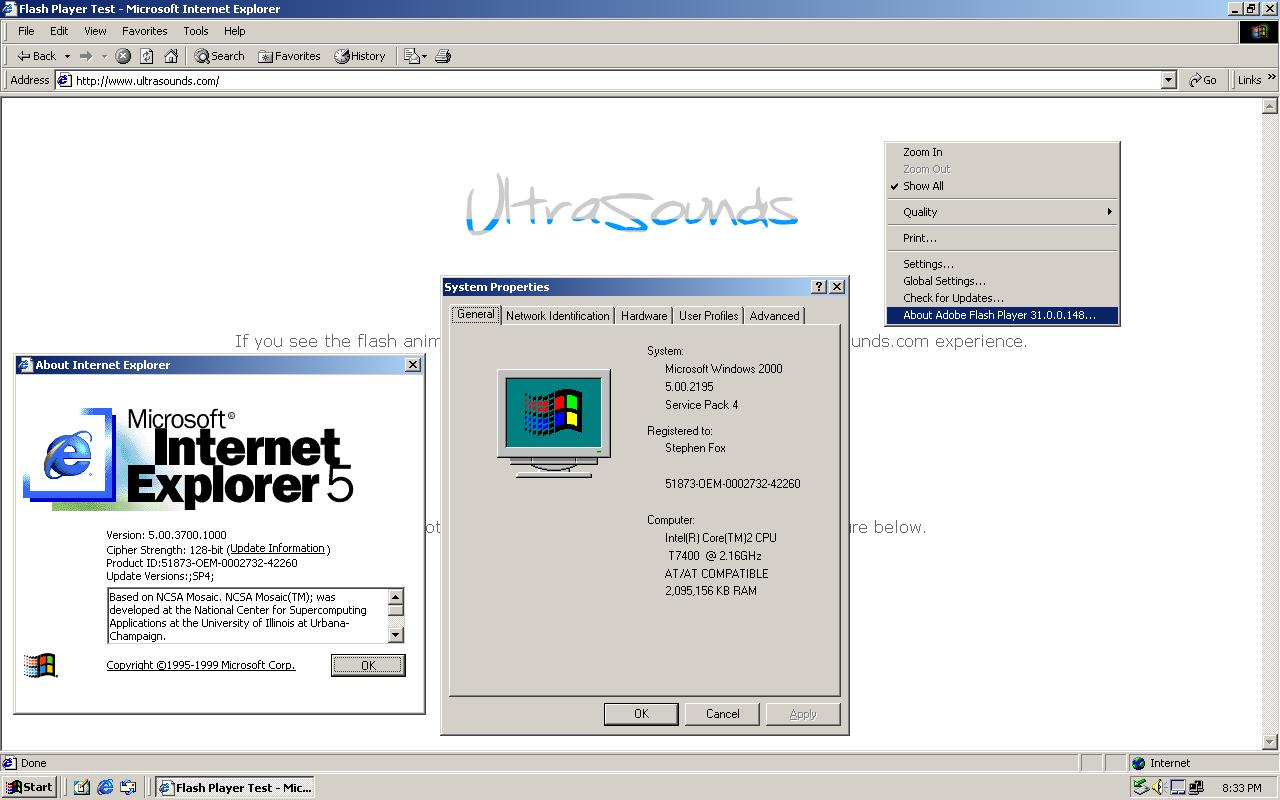Click the Print icon in toolbar
This screenshot has height=800, width=1280.
point(443,56)
